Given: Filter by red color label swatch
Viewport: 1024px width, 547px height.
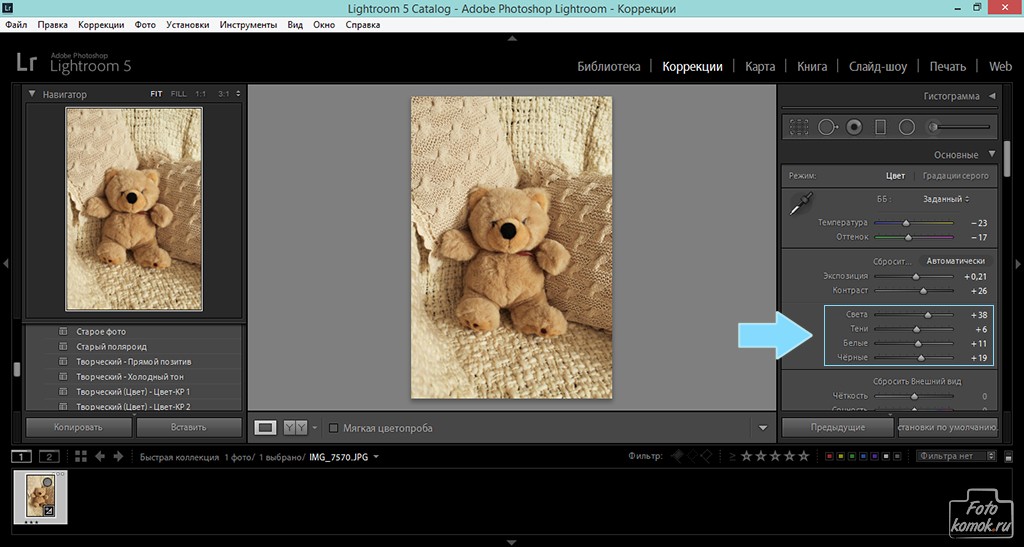Looking at the screenshot, I should pos(829,456).
